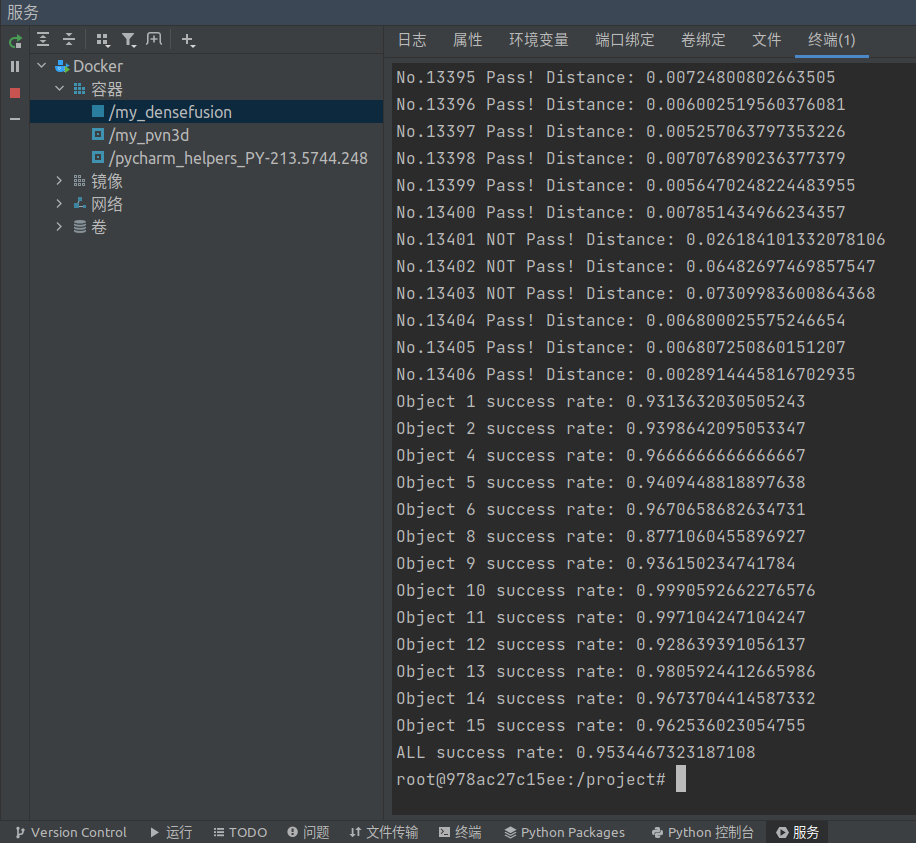Select the collapse all nodes icon
This screenshot has width=916, height=843.
pyautogui.click(x=68, y=39)
